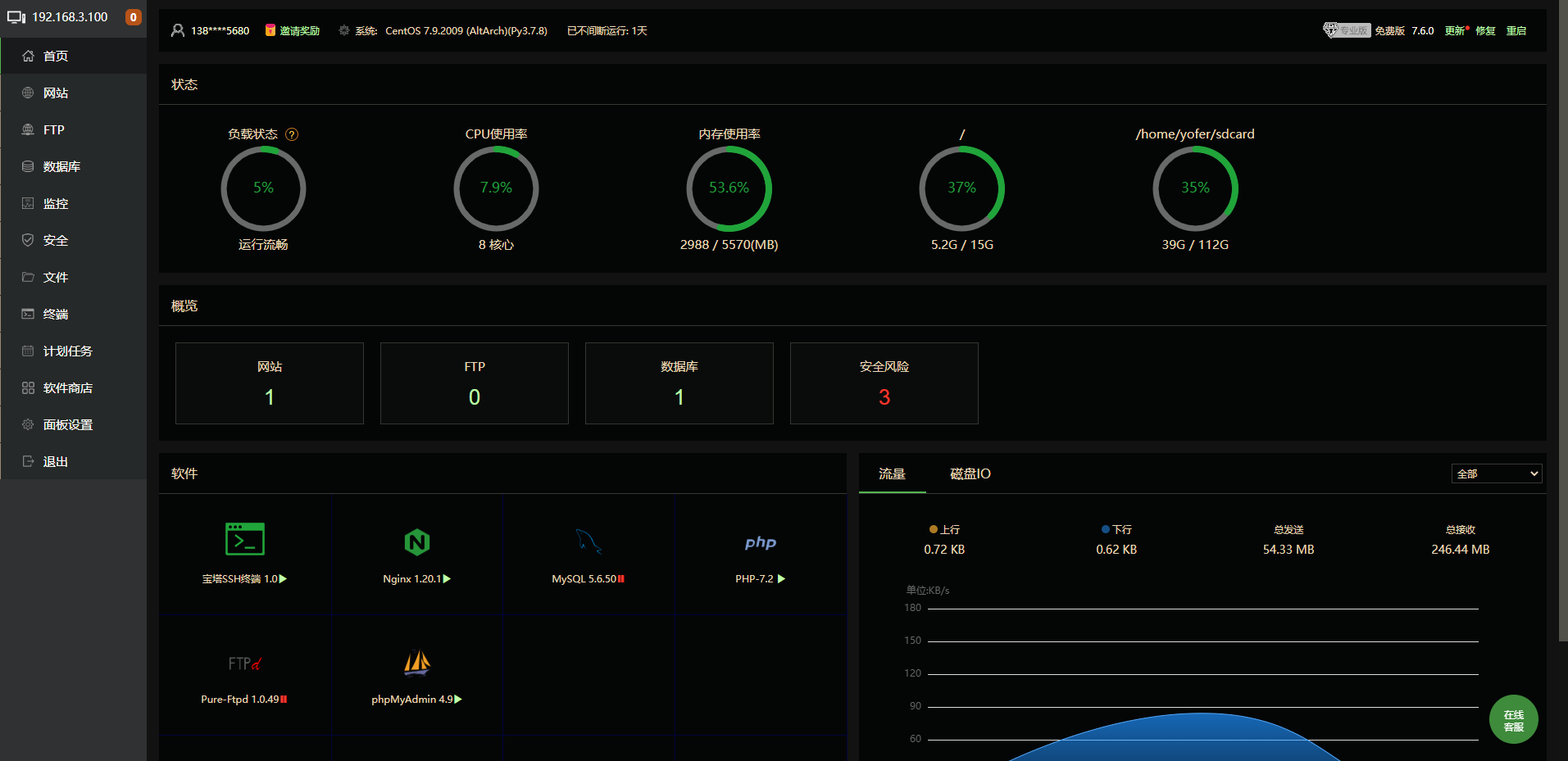Click the user account icon at top
Image resolution: width=1568 pixels, height=761 pixels.
click(178, 30)
